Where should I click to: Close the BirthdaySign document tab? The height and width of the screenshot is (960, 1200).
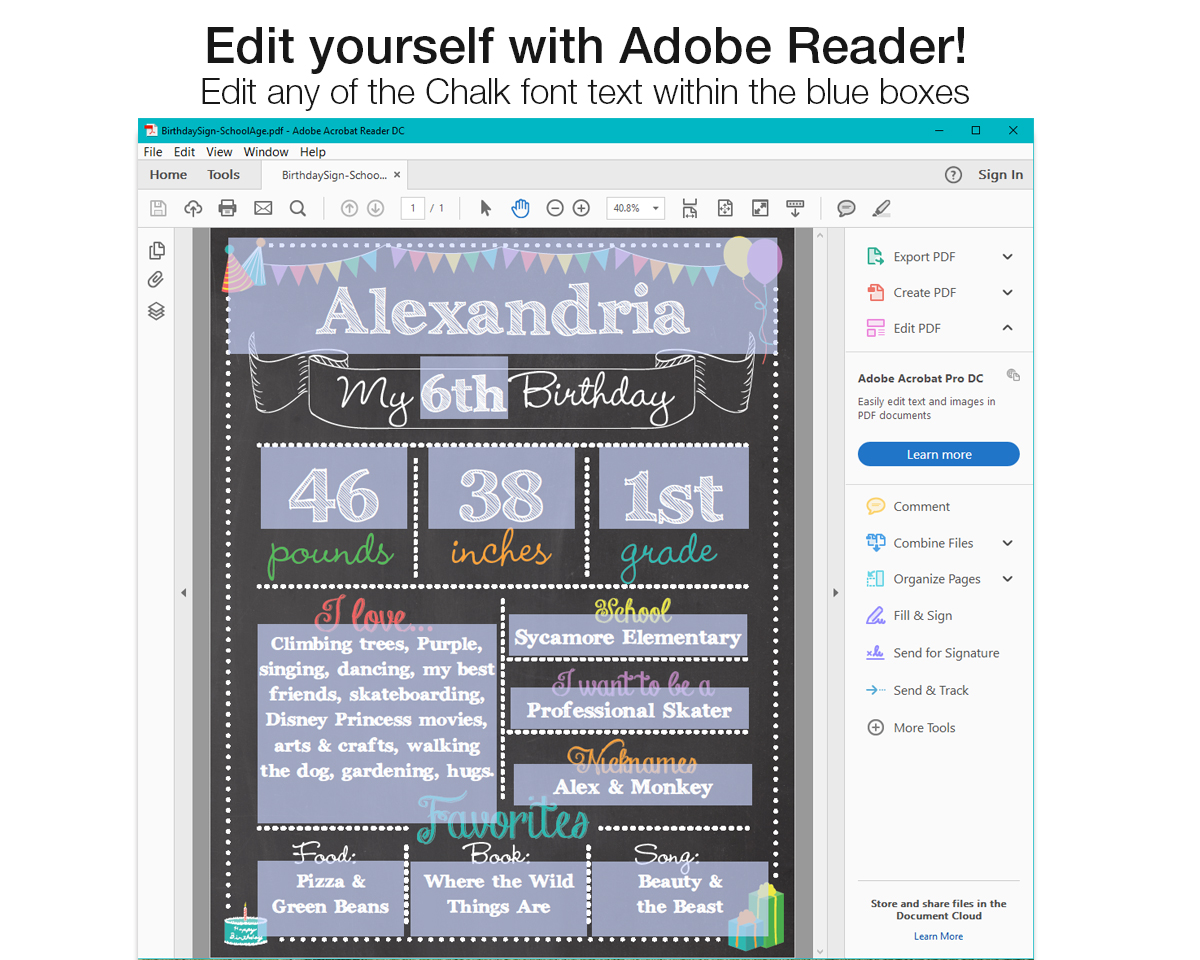coord(397,175)
